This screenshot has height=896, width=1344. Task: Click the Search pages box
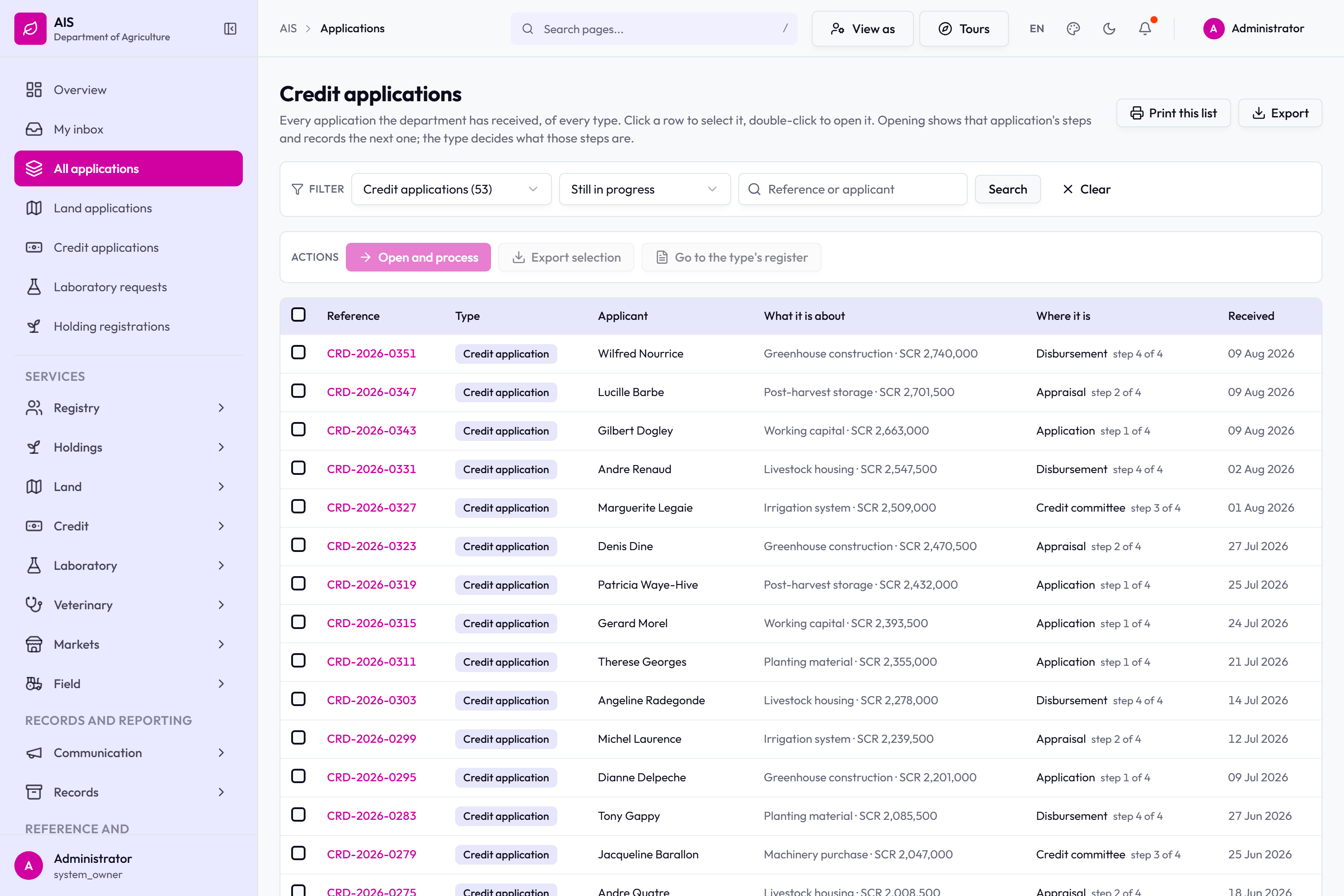(x=654, y=29)
